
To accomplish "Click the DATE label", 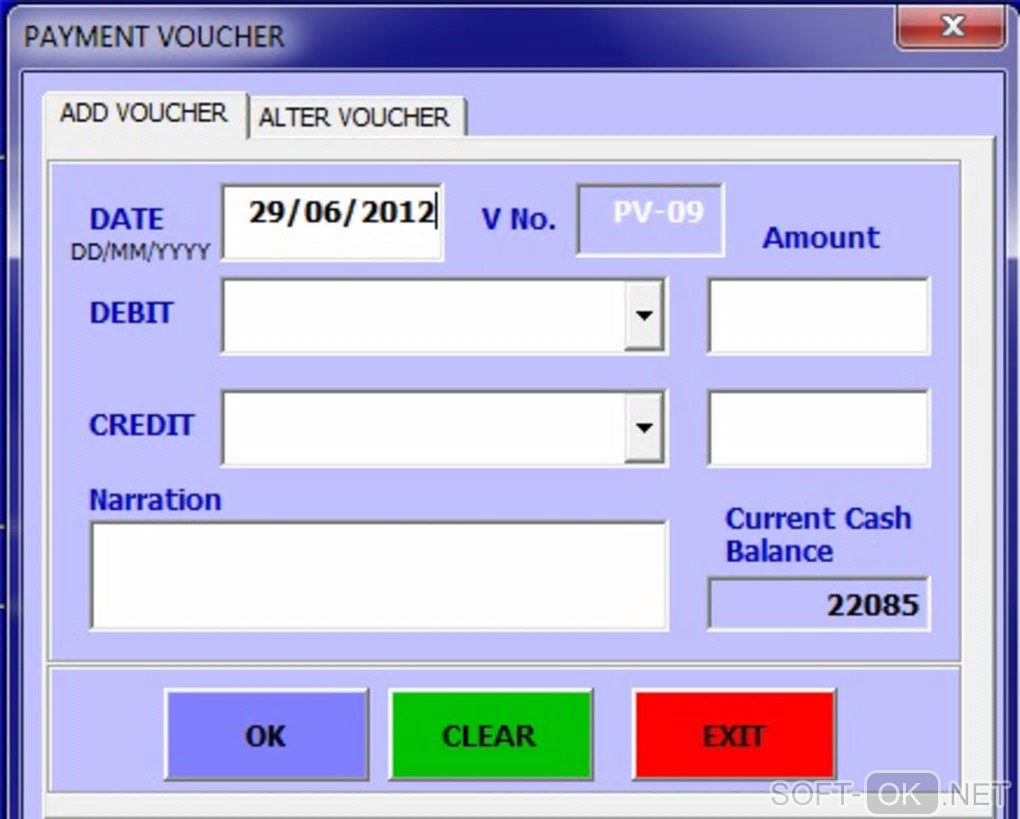I will pos(127,219).
